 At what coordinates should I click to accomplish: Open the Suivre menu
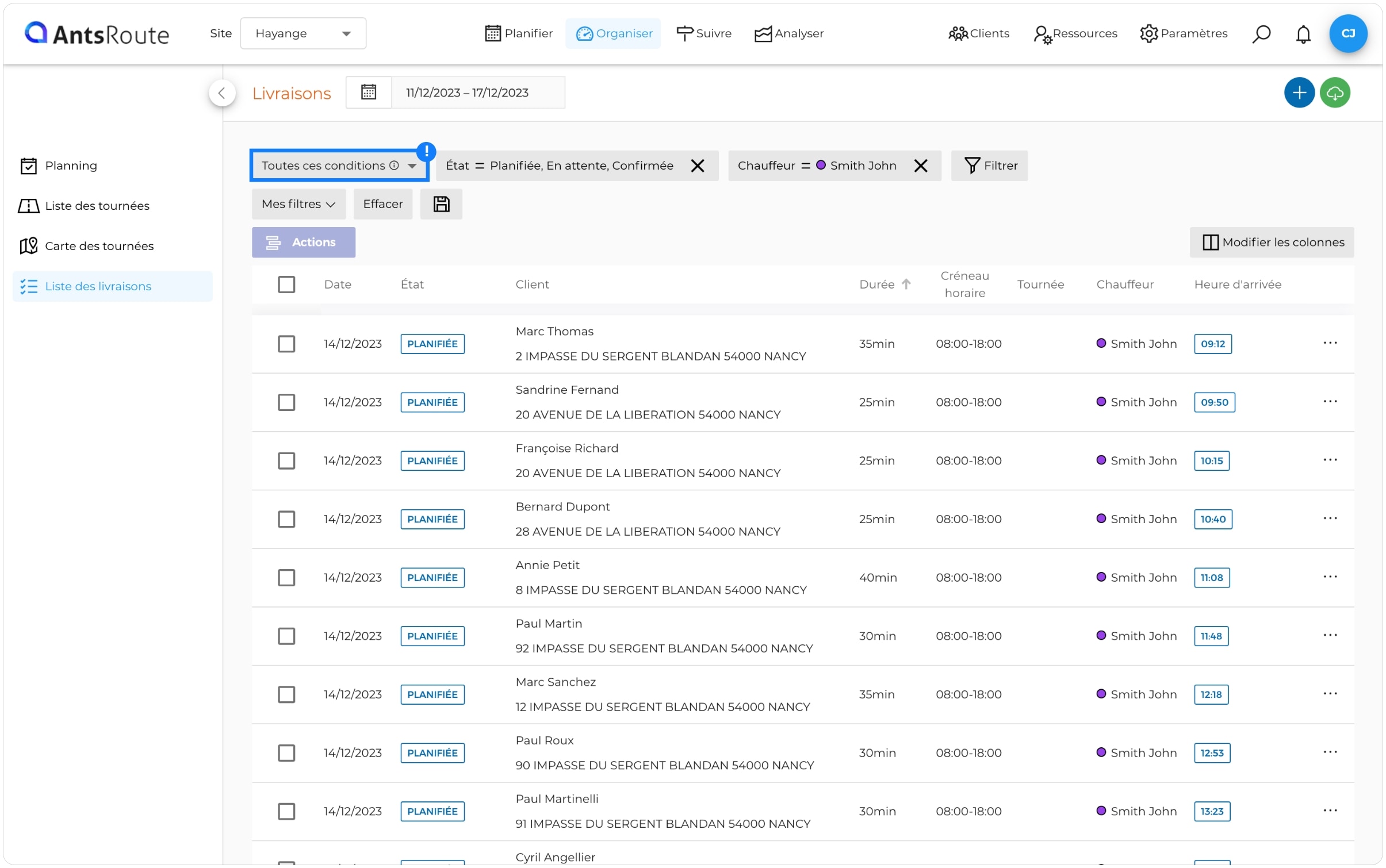704,33
